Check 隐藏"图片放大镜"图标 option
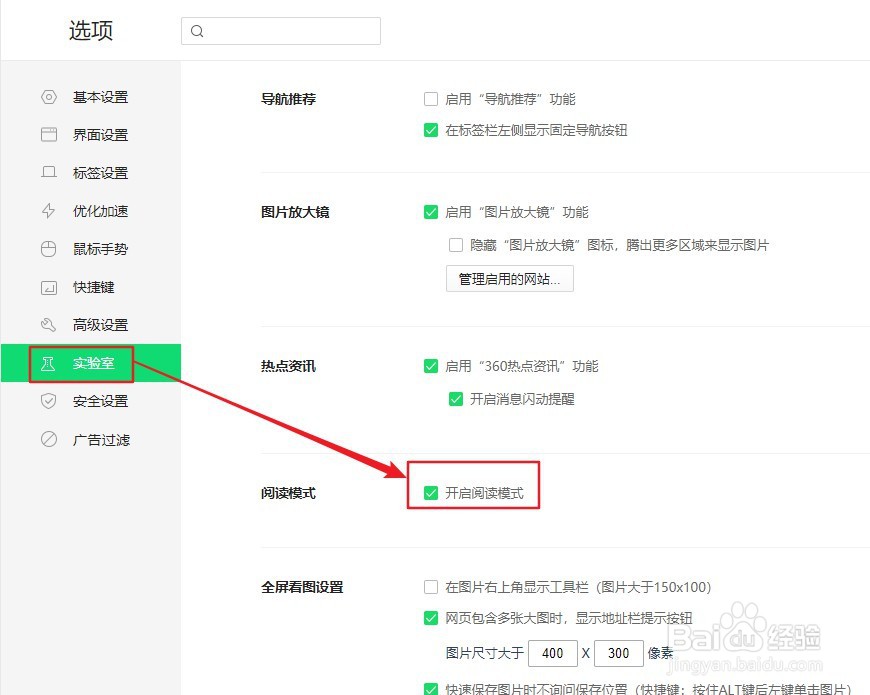The image size is (870, 695). pyautogui.click(x=456, y=244)
